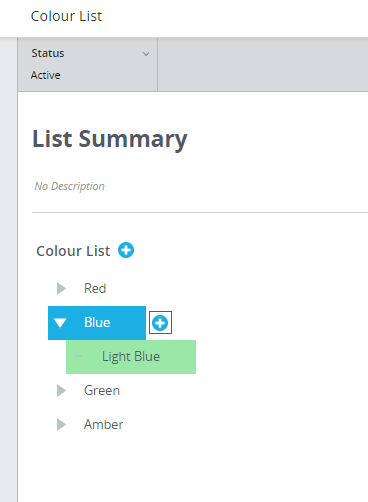Screen dimensions: 368x502
Task: Click the add icon next to Blue
Action: coord(160,323)
